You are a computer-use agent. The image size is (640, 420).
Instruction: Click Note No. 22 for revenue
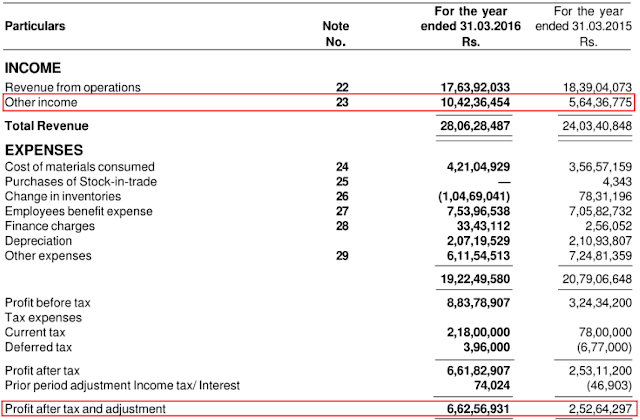342,87
